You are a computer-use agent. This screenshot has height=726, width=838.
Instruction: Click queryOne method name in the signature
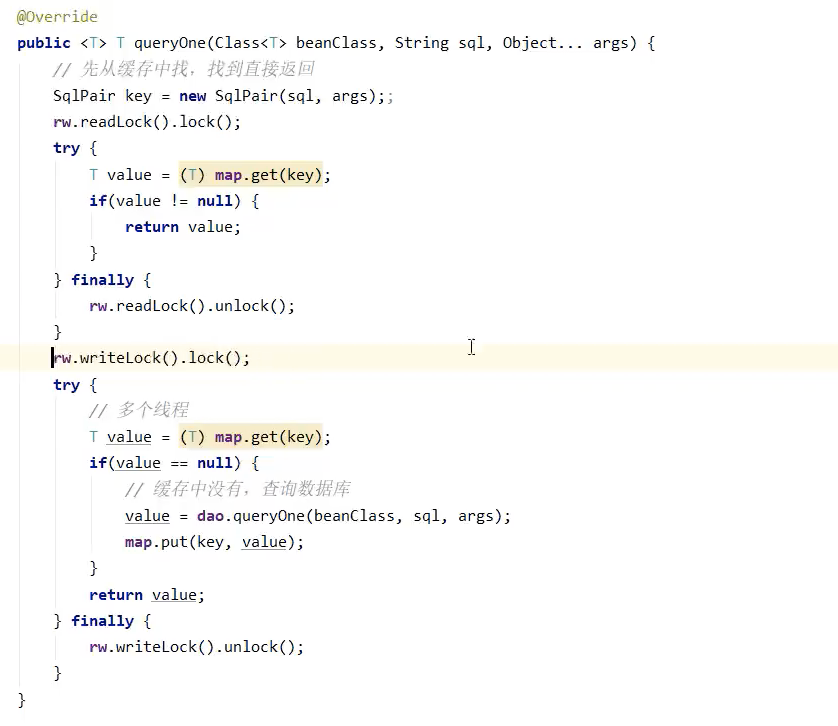click(169, 43)
